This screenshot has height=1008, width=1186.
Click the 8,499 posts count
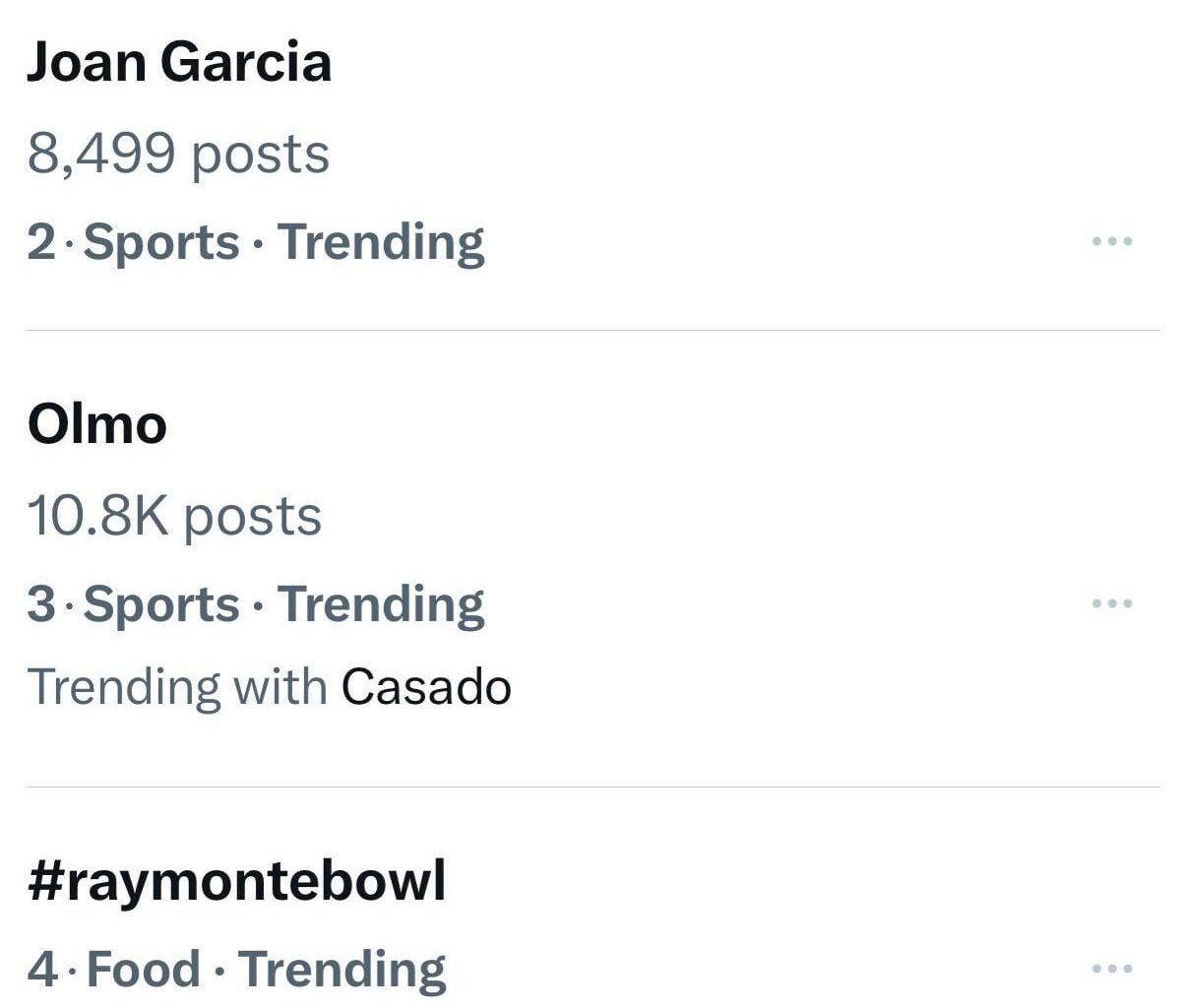(x=178, y=154)
